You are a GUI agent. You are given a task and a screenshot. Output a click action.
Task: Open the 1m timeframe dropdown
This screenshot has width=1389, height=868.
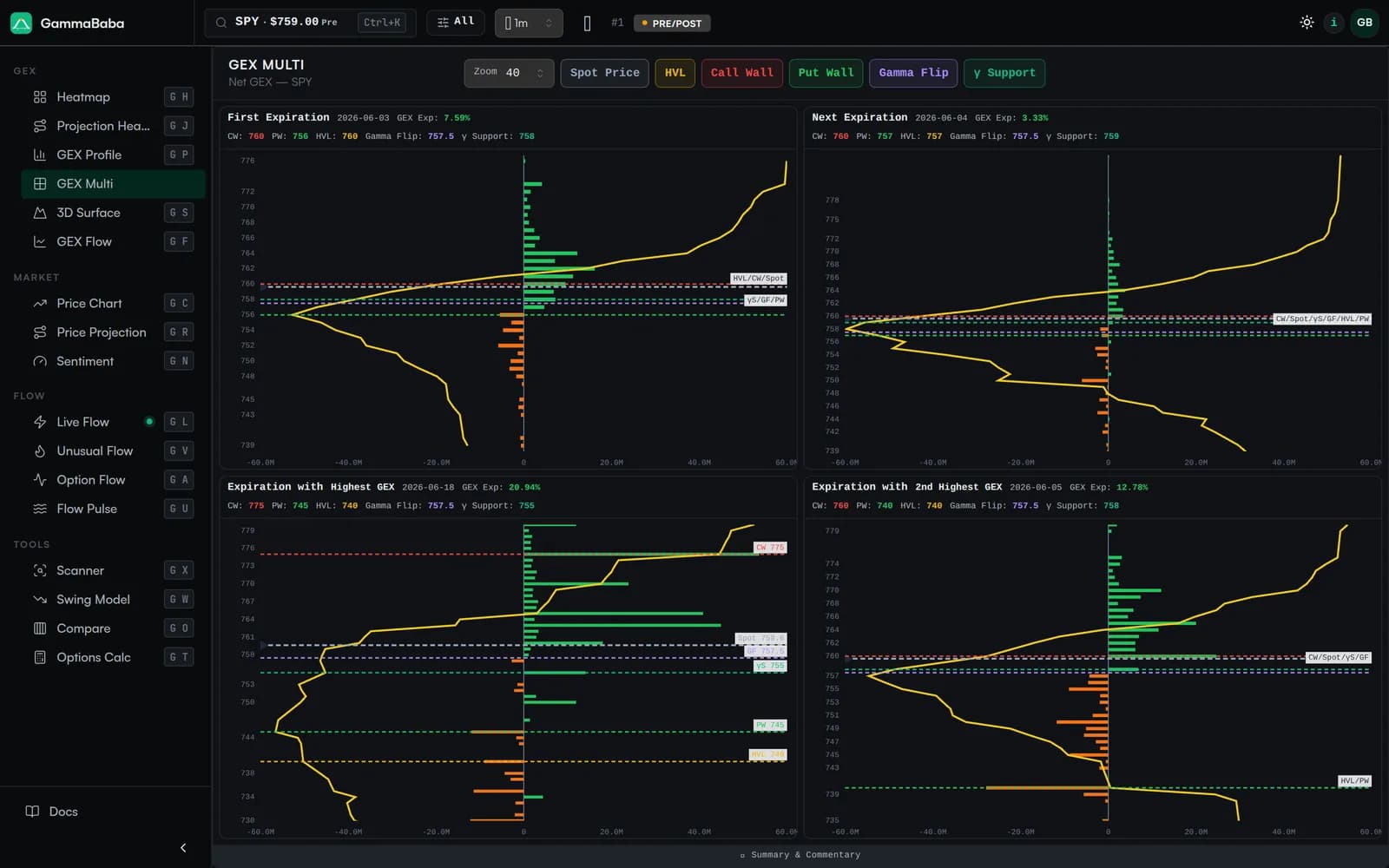[529, 23]
